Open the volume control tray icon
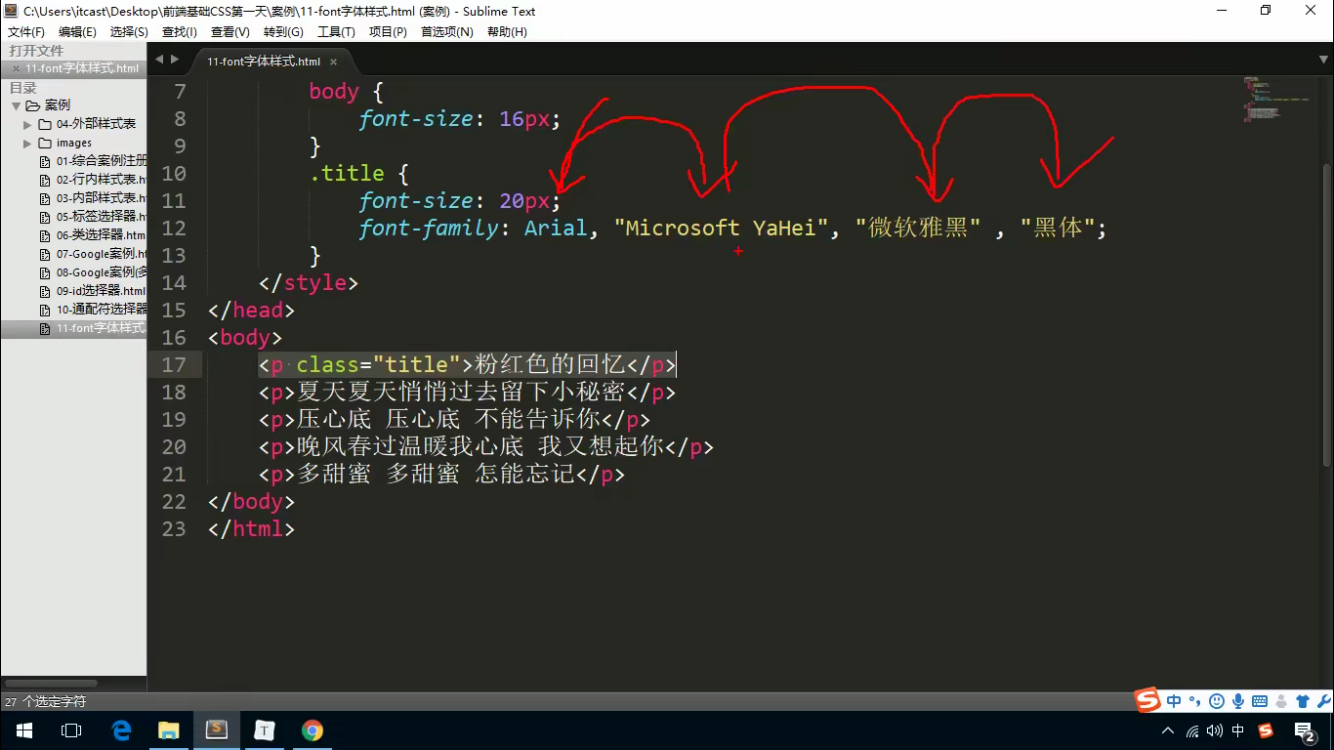Viewport: 1334px width, 750px height. coord(1215,732)
